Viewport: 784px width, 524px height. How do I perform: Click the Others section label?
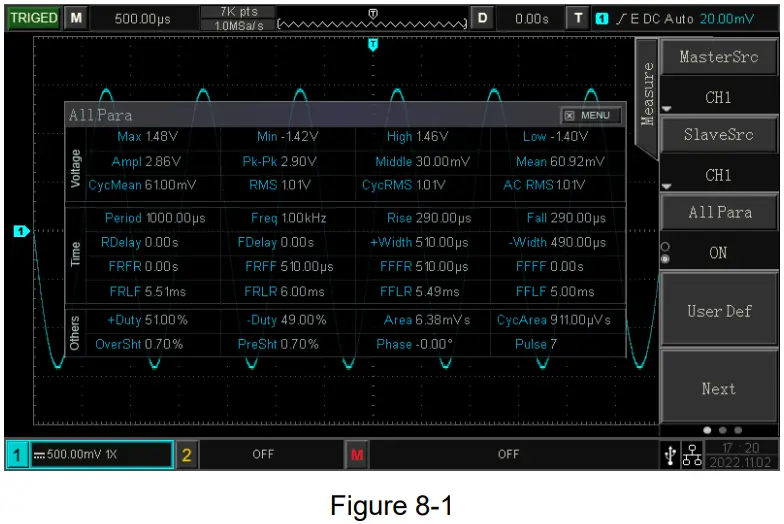(74, 333)
